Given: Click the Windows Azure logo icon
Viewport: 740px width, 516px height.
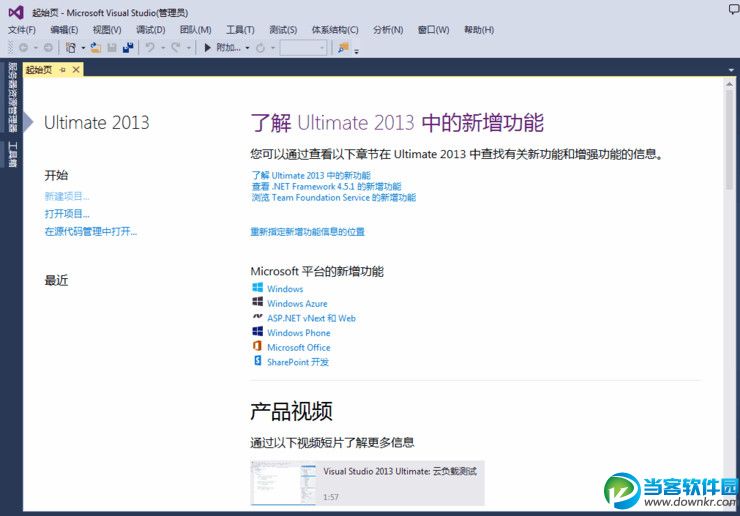Looking at the screenshot, I should 257,302.
